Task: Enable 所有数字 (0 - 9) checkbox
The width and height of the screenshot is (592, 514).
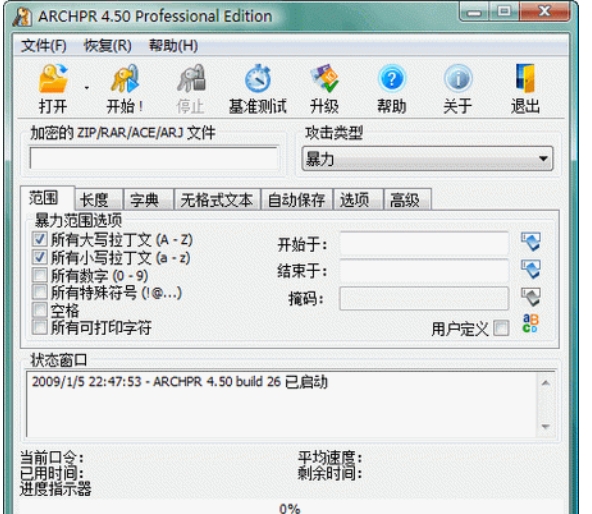Action: (40, 275)
